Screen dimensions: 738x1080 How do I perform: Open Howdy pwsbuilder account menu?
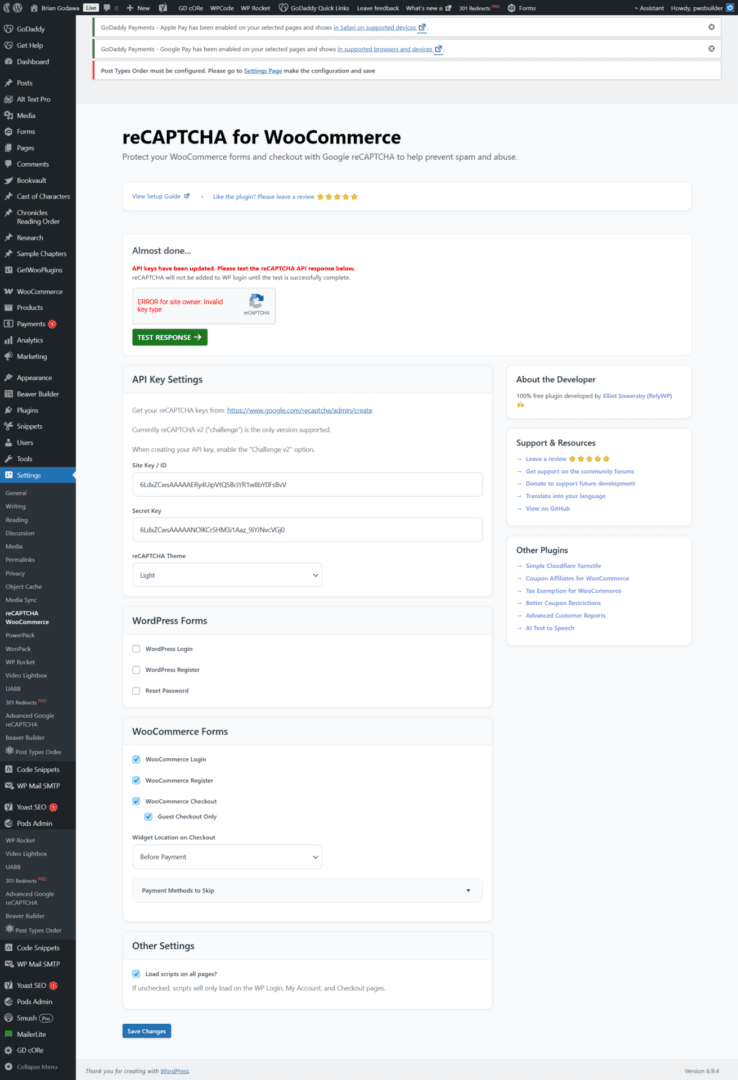(x=702, y=8)
